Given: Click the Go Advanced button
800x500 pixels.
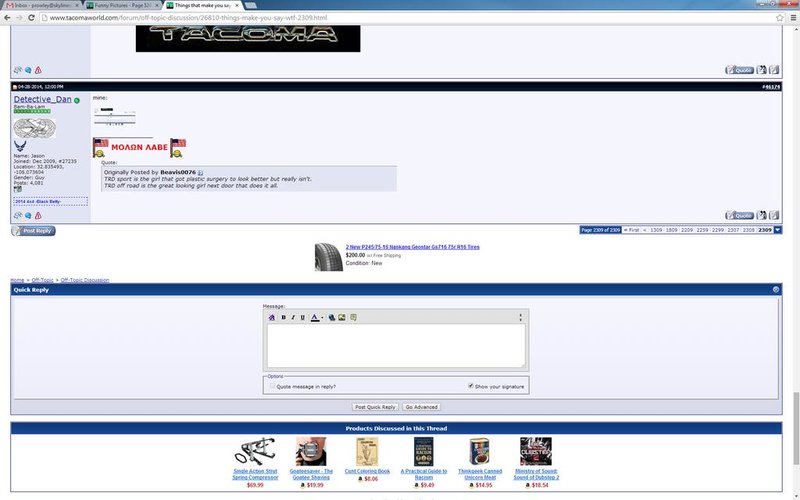Looking at the screenshot, I should [x=421, y=407].
